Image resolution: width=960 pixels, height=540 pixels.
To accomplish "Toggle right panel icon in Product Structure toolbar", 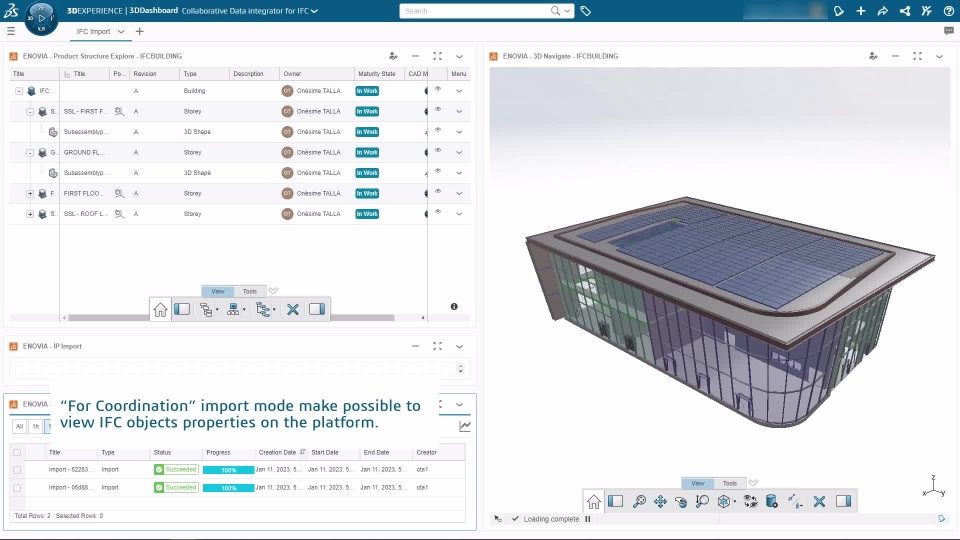I will click(317, 309).
